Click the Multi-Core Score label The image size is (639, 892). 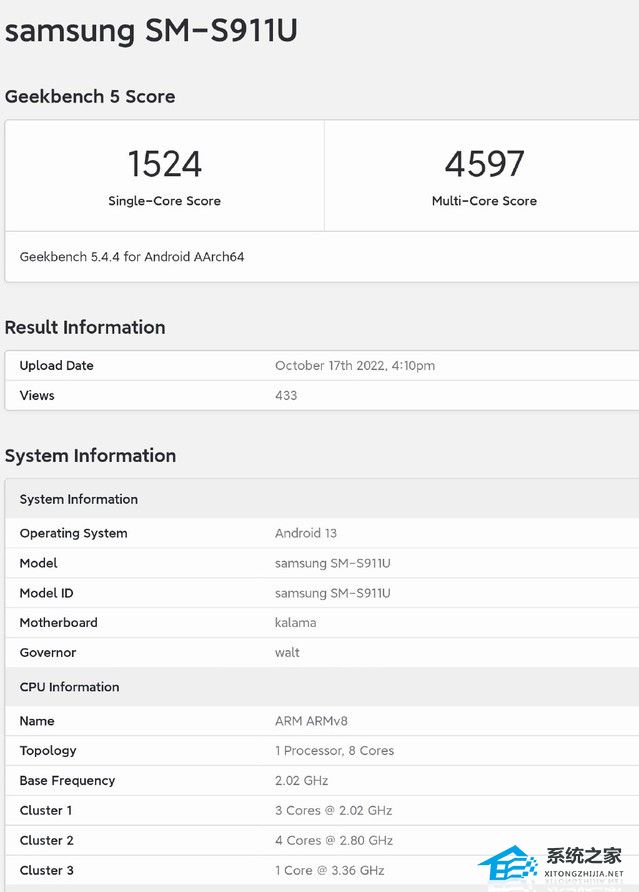(x=484, y=201)
